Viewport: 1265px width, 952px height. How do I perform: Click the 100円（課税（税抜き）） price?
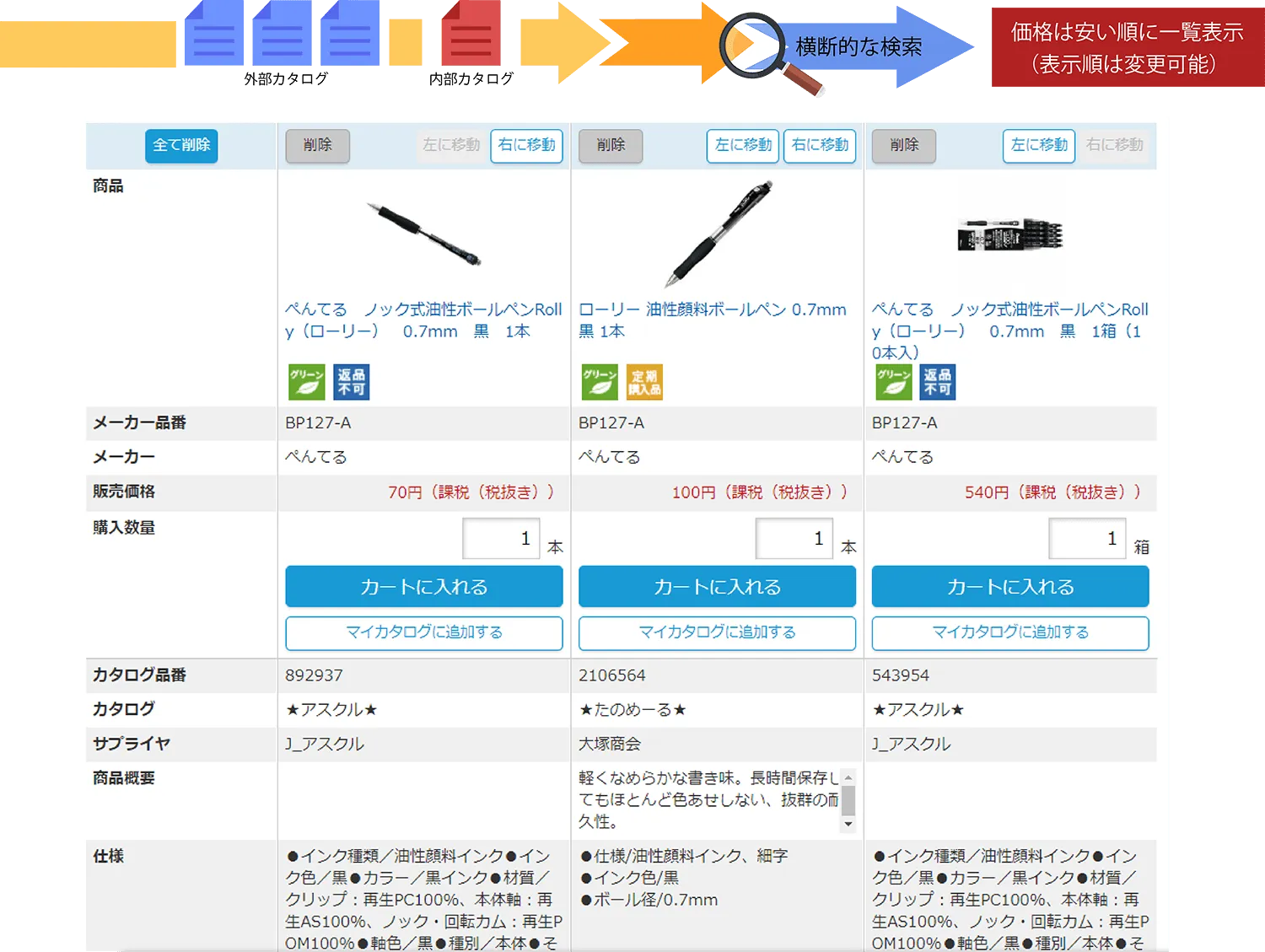760,492
